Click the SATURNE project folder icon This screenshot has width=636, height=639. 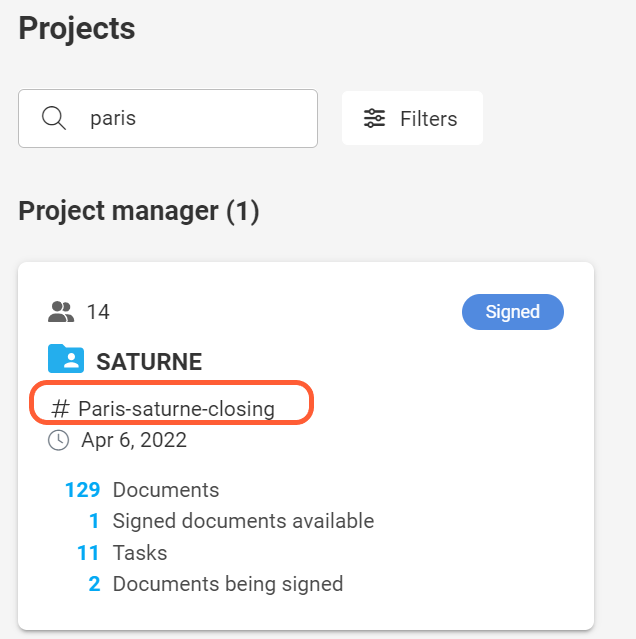(x=66, y=359)
